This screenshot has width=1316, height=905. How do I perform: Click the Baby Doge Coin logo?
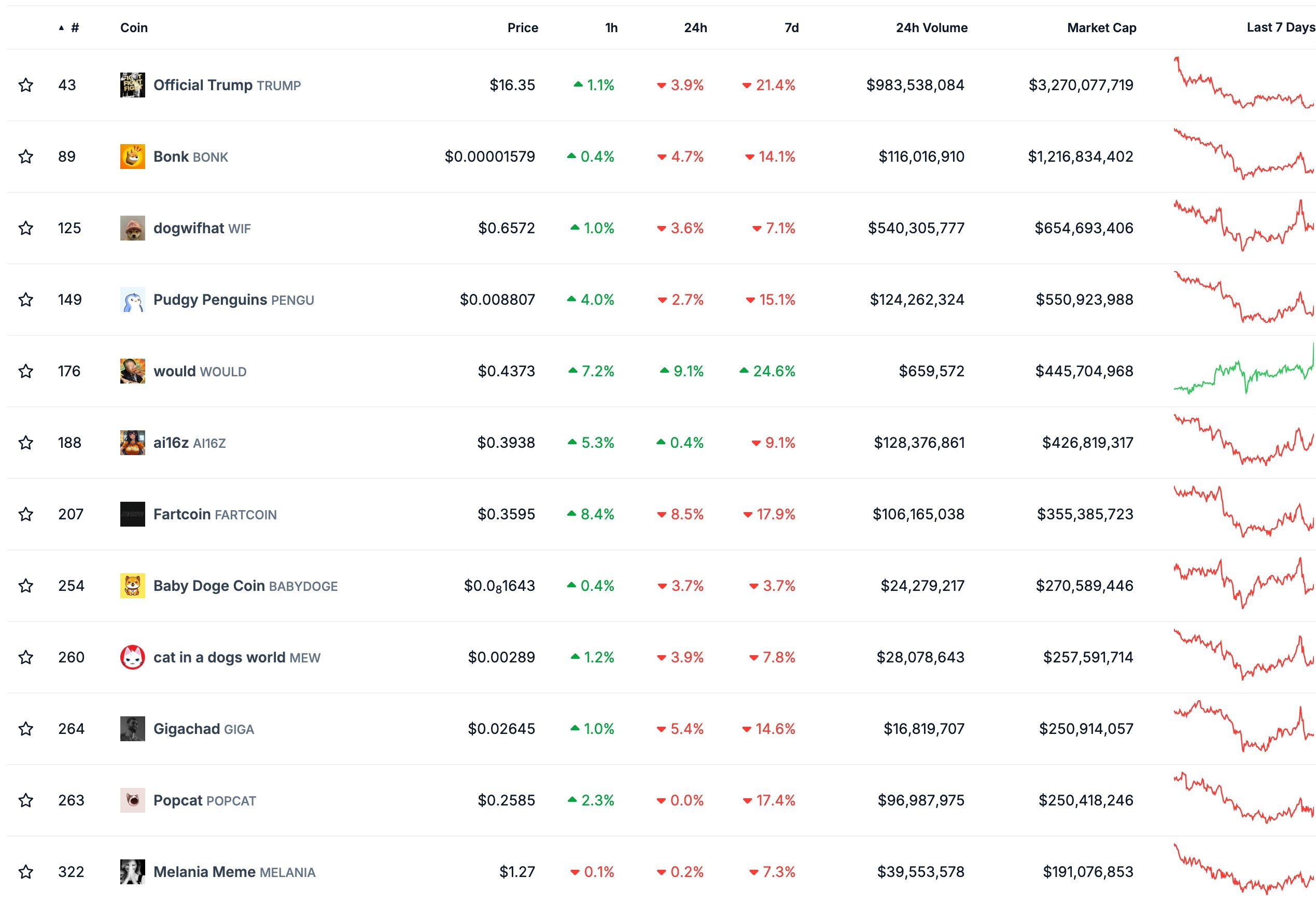point(132,586)
